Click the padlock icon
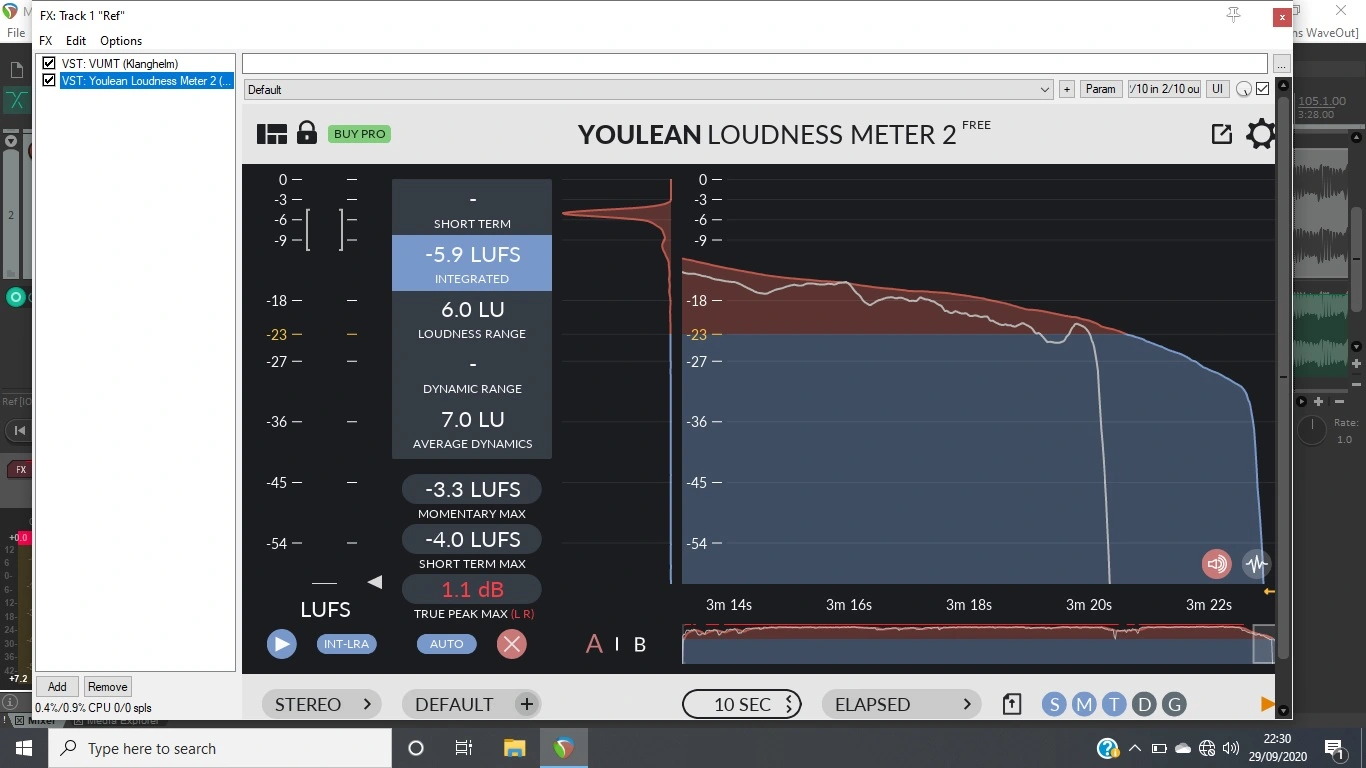 307,133
